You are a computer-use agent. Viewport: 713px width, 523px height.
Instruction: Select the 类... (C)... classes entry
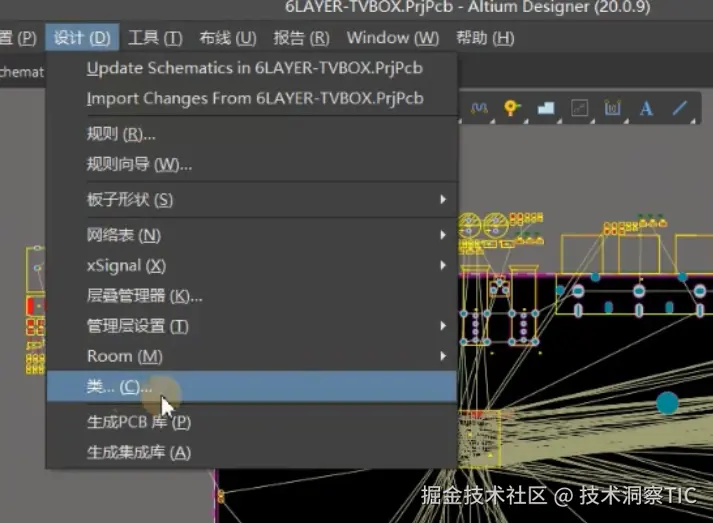click(x=251, y=387)
